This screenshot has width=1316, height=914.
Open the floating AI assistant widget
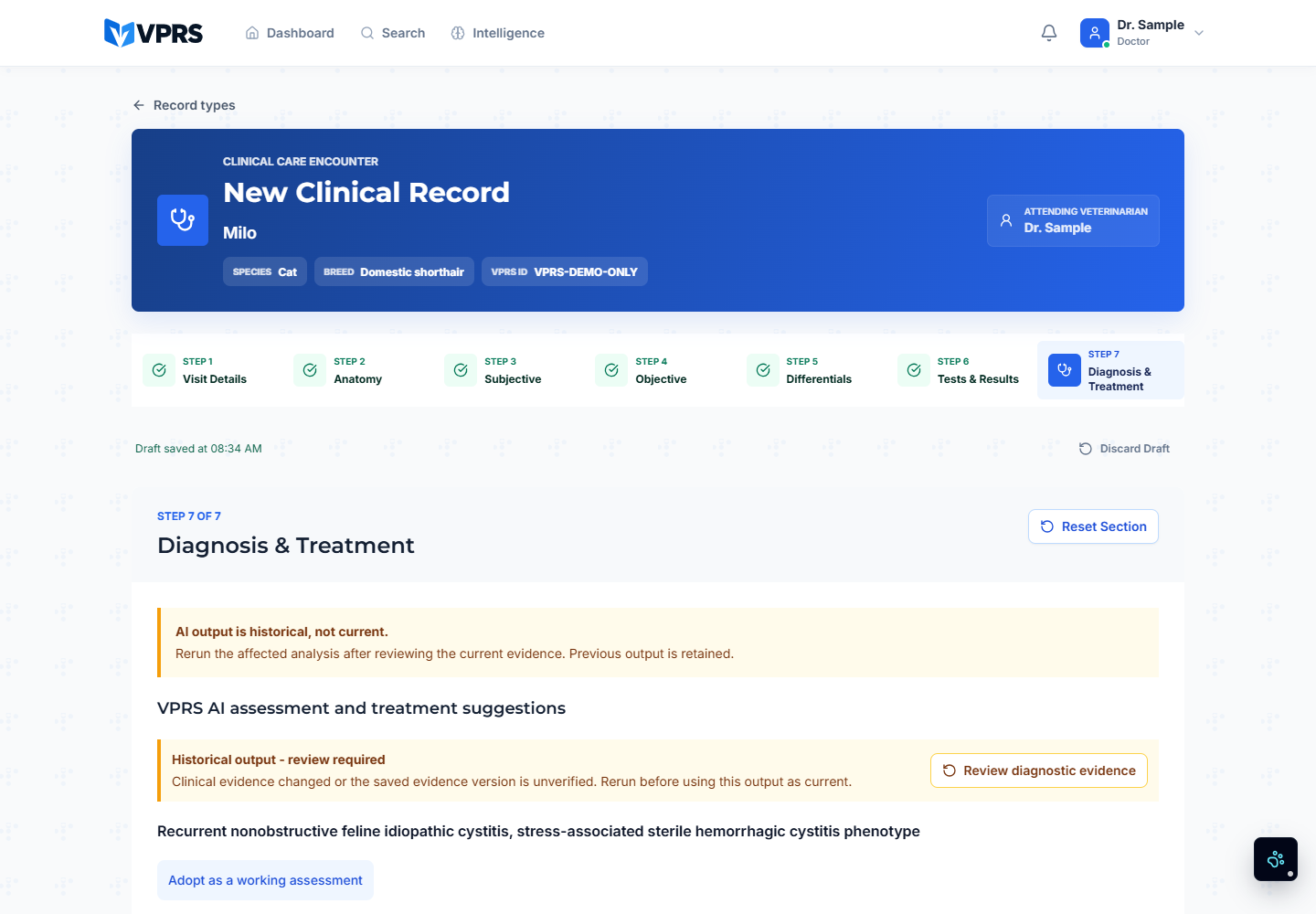click(x=1276, y=859)
